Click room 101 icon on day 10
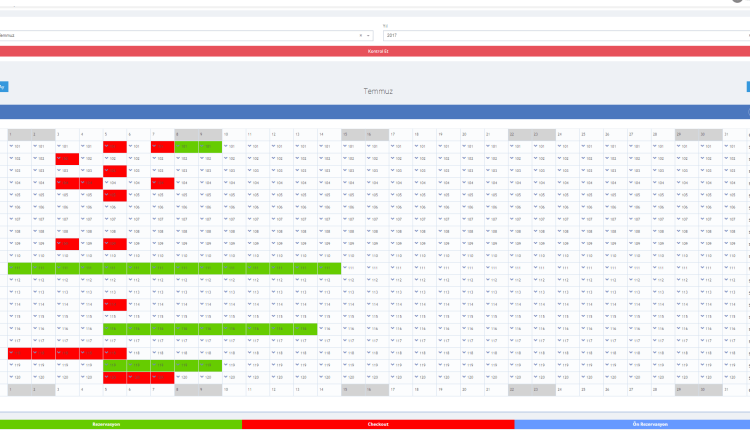The image size is (750, 430). coord(227,147)
